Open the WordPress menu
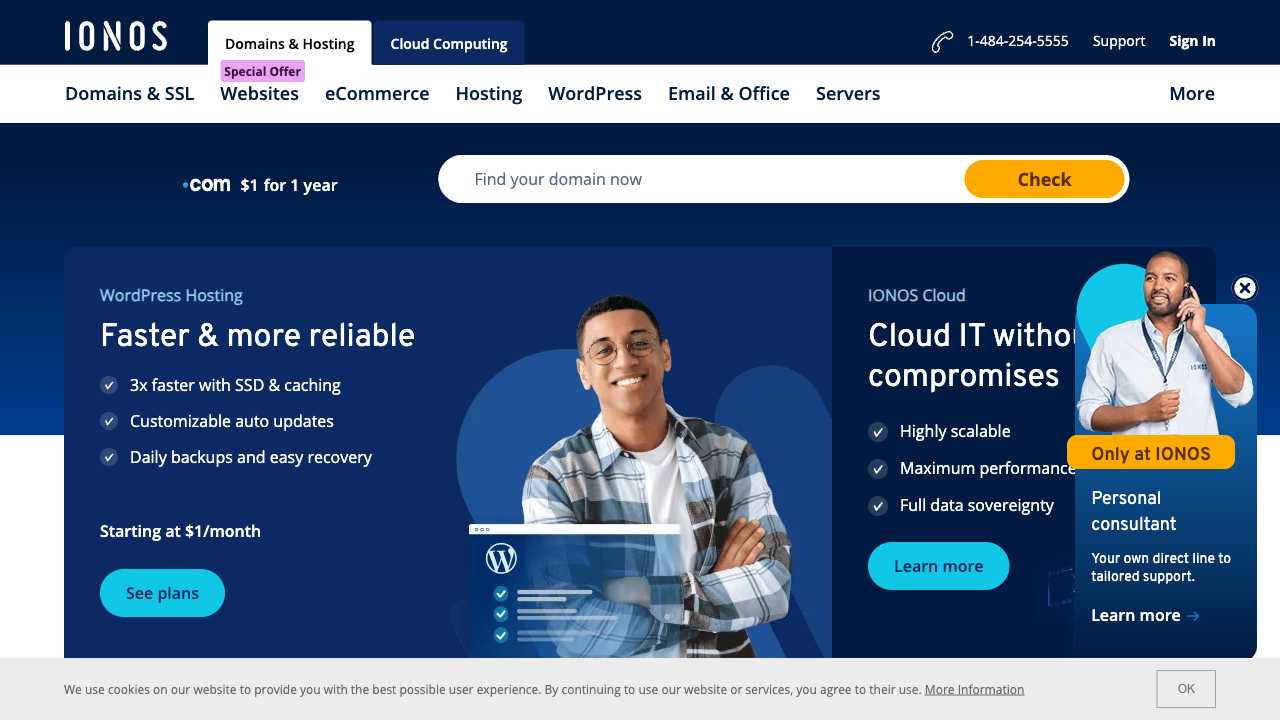The width and height of the screenshot is (1280, 720). click(x=595, y=94)
